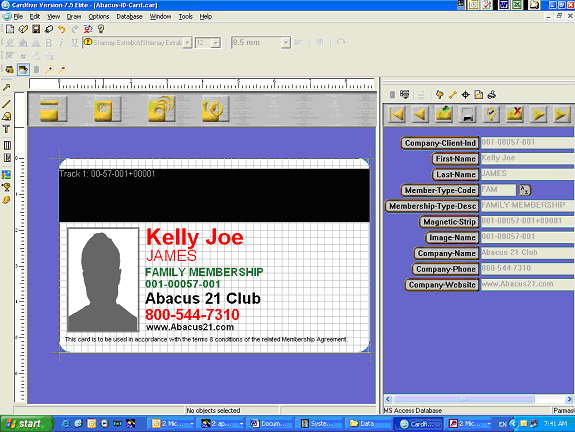Click the database list view icon
Screen dimensions: 575x432
404,95
